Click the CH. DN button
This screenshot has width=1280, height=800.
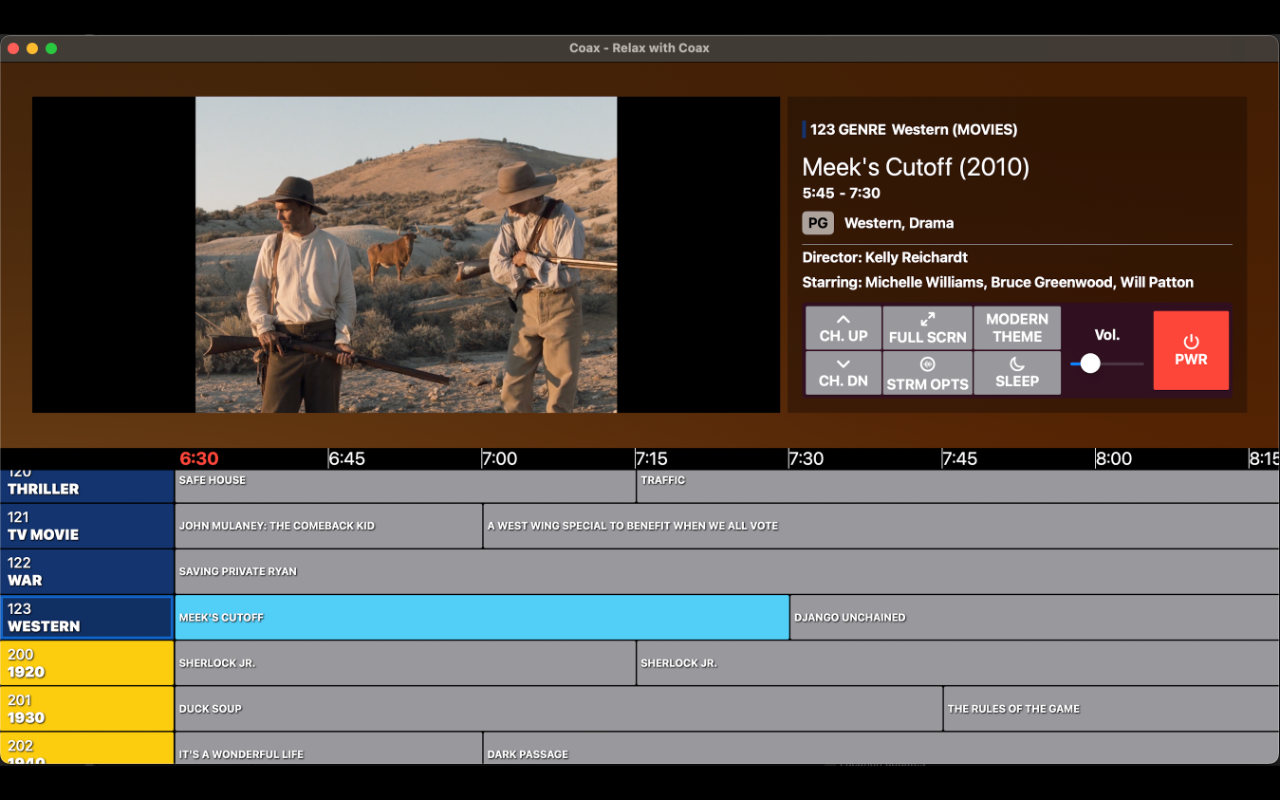pos(843,372)
